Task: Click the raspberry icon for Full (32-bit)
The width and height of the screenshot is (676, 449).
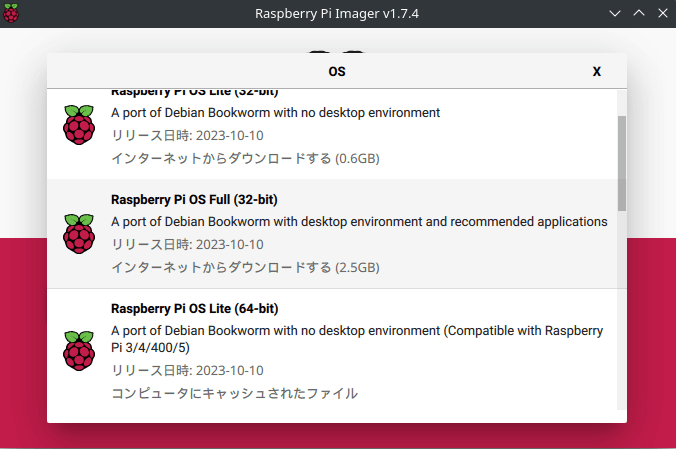Action: pyautogui.click(x=79, y=234)
